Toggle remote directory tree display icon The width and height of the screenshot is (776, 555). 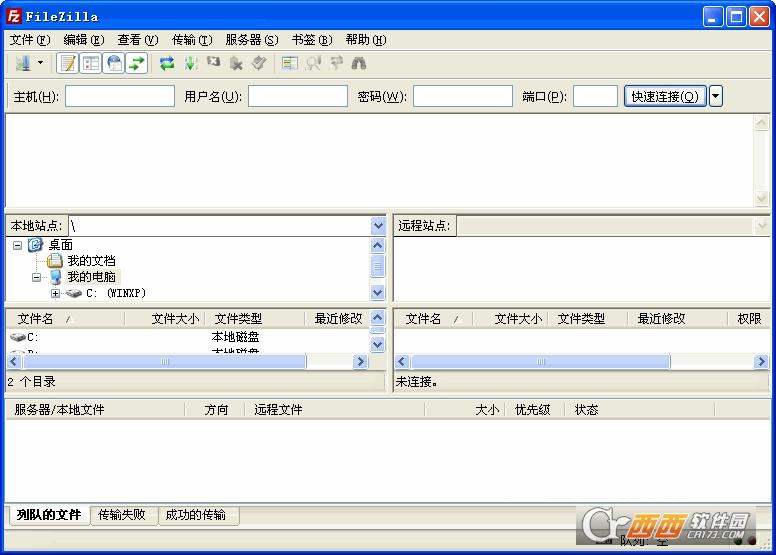pyautogui.click(x=114, y=63)
